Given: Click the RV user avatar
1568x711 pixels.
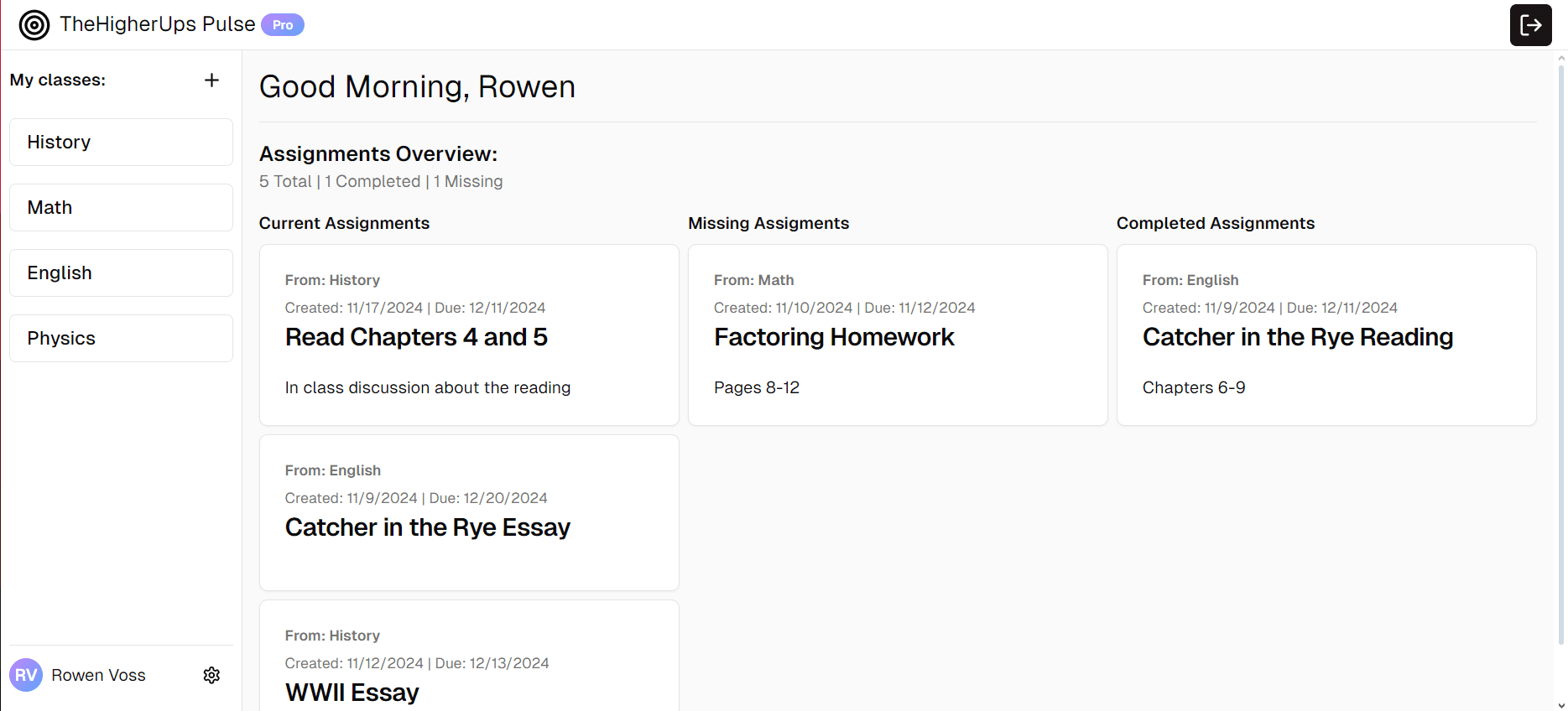Looking at the screenshot, I should pyautogui.click(x=26, y=675).
